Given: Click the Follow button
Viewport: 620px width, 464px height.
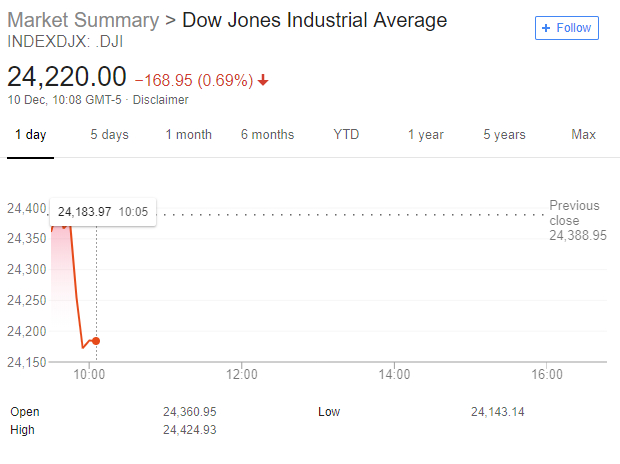Looking at the screenshot, I should [566, 28].
